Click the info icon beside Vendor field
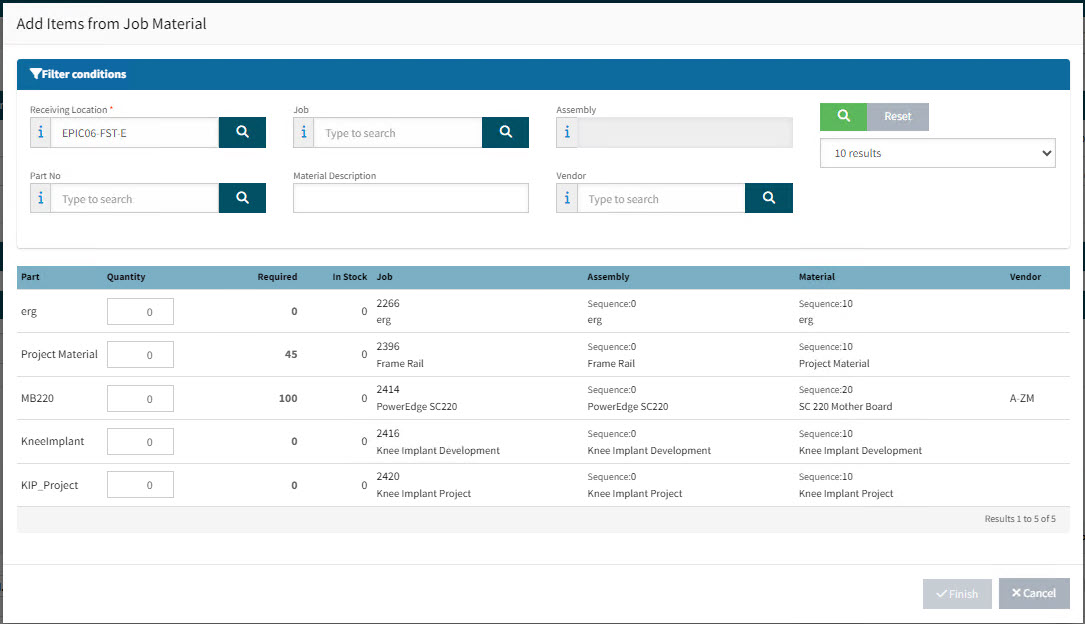This screenshot has height=624, width=1085. coord(567,198)
